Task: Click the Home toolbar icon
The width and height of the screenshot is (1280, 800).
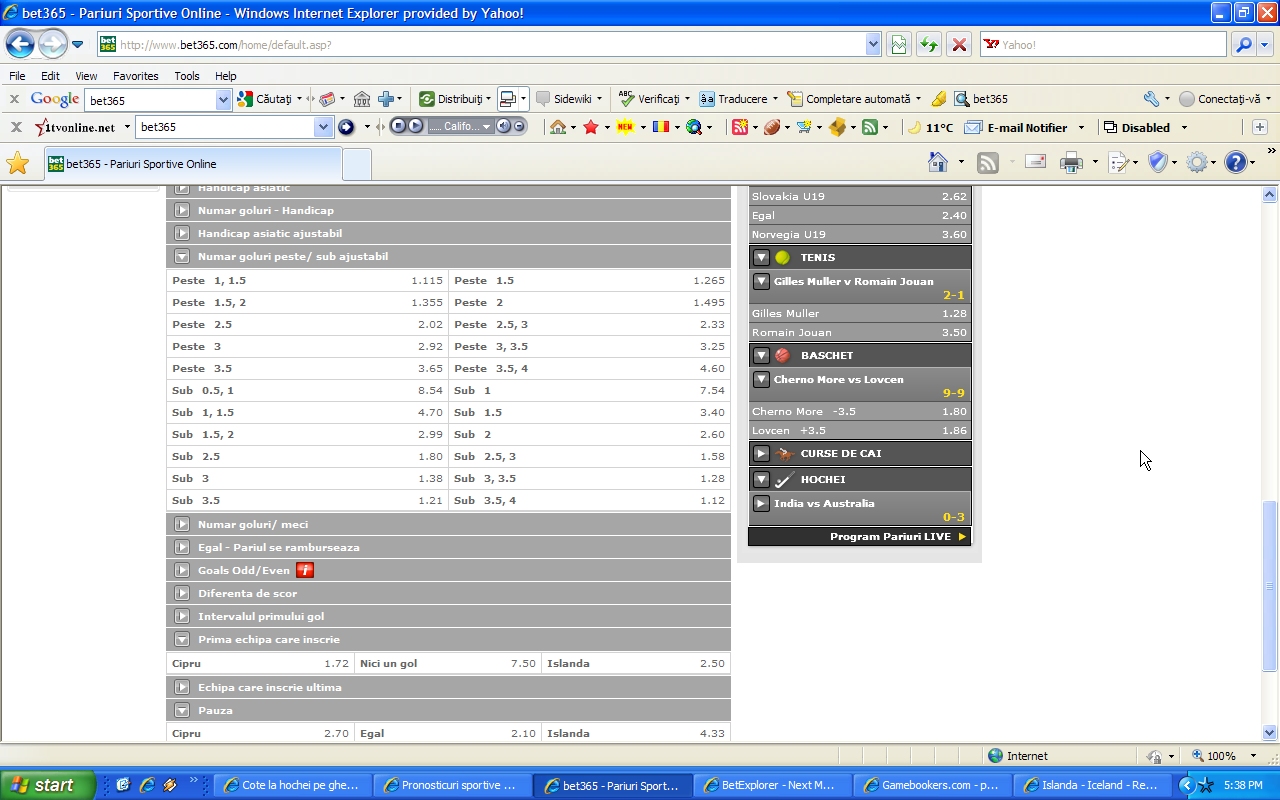Action: (x=937, y=162)
